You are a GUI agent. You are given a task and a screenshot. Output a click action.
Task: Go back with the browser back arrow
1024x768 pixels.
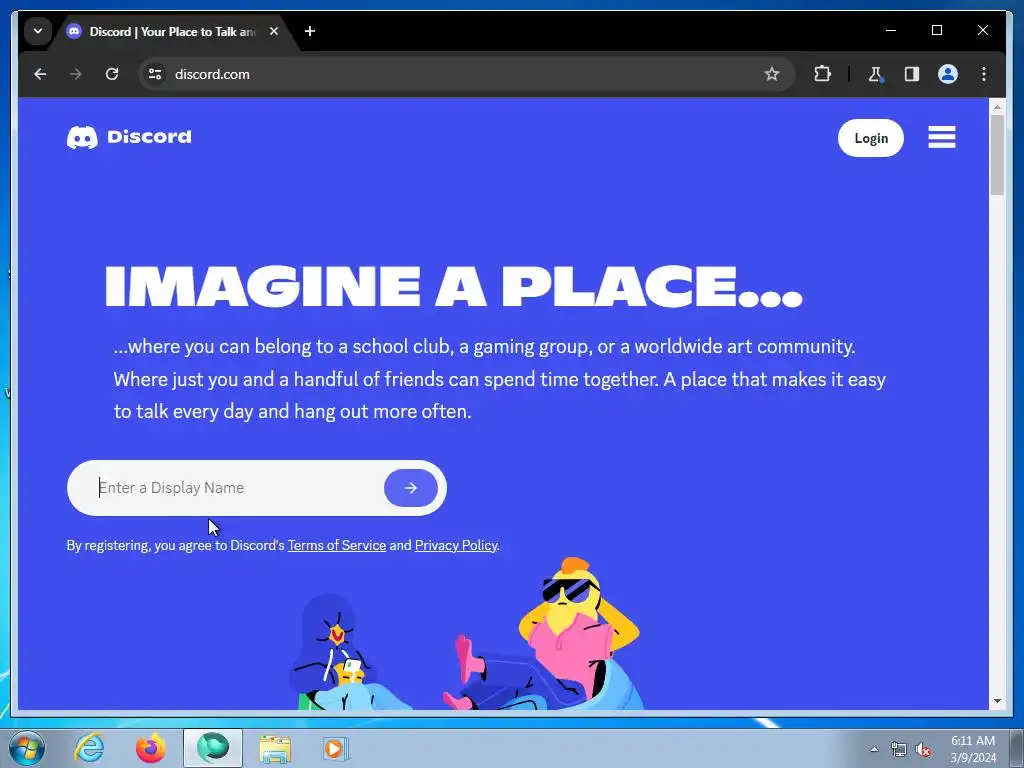point(40,74)
